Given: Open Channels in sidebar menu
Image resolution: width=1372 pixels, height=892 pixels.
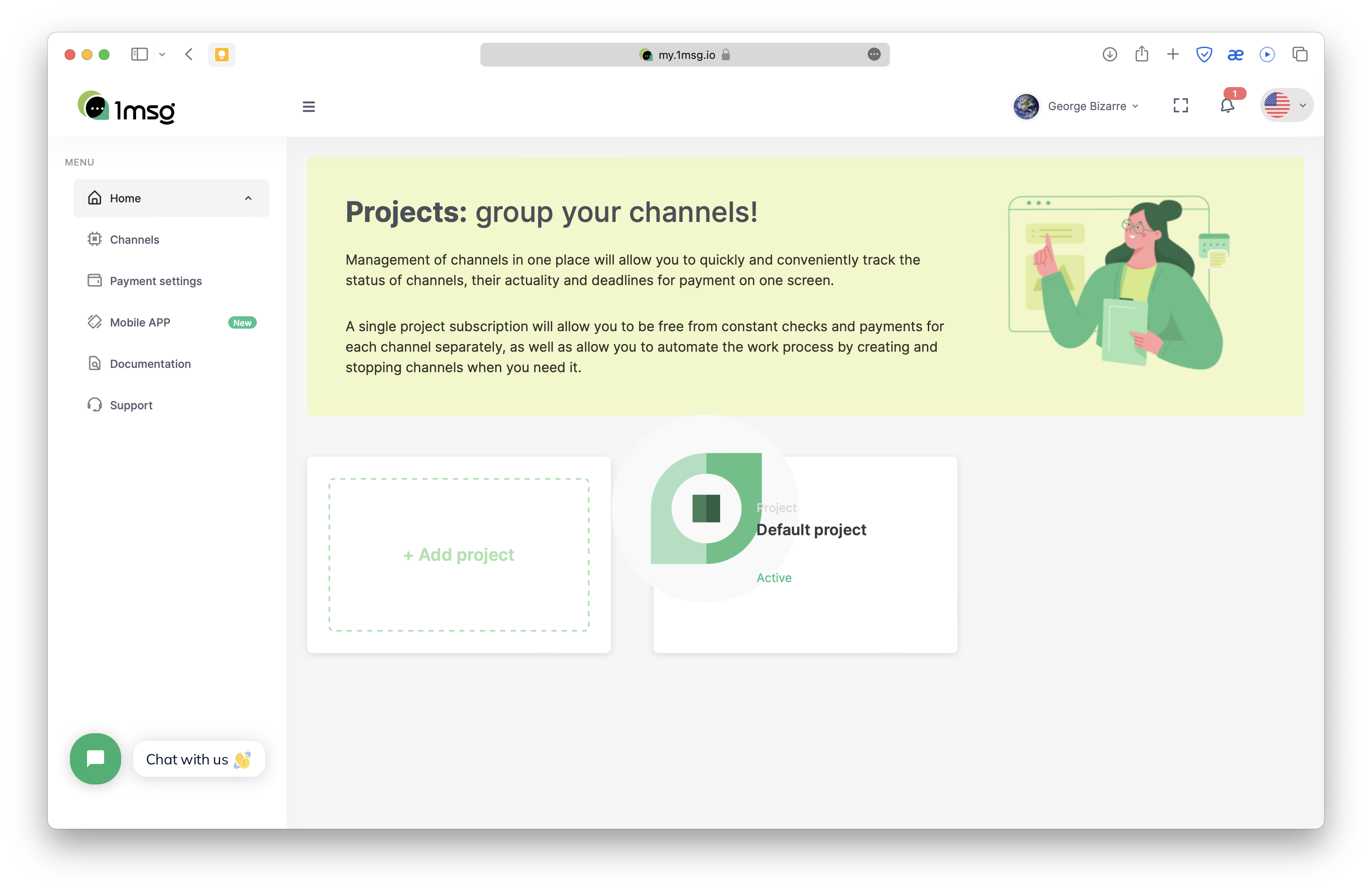Looking at the screenshot, I should 134,239.
